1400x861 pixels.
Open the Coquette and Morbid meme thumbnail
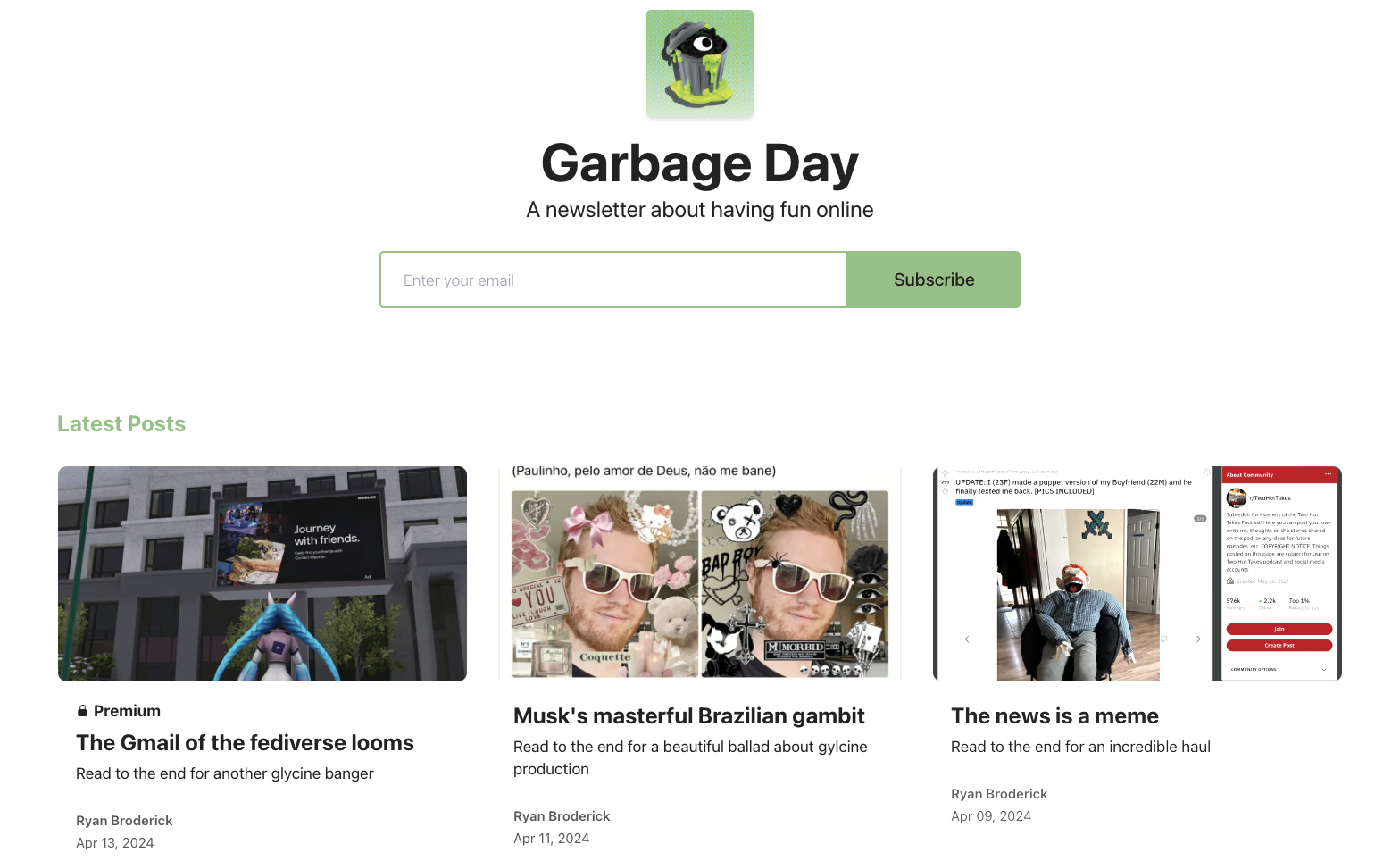[700, 573]
